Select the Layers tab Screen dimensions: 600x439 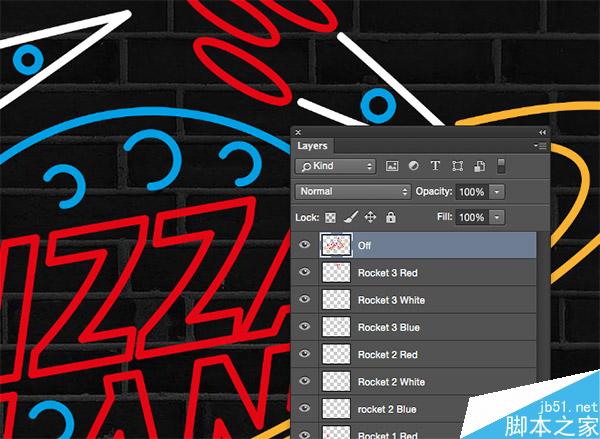pyautogui.click(x=312, y=146)
